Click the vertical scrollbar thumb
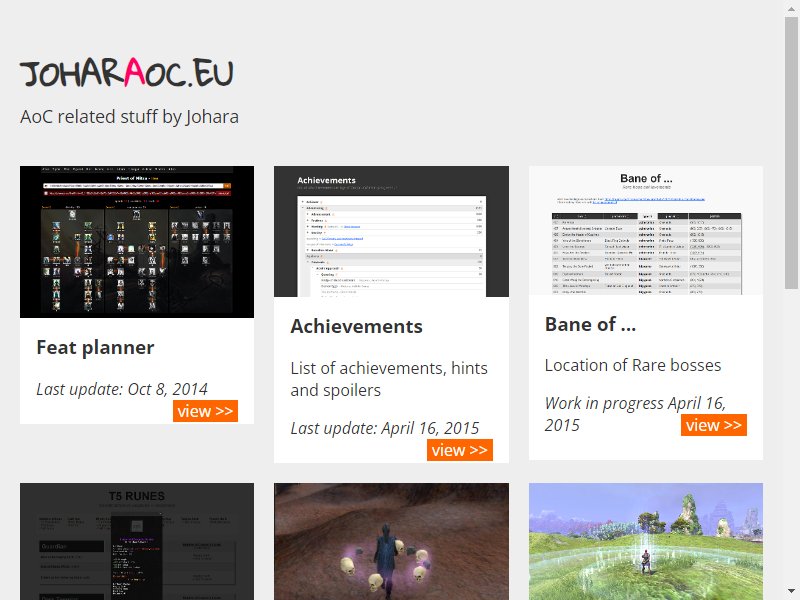Viewport: 800px width, 600px height. 791,153
